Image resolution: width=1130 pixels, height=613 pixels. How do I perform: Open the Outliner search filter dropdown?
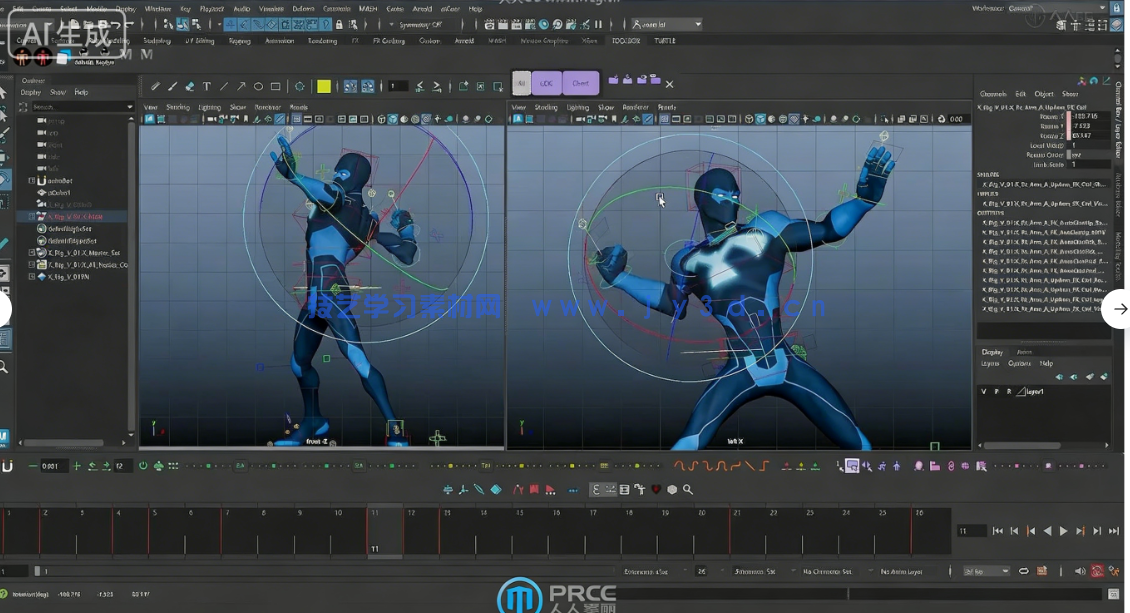pos(129,107)
